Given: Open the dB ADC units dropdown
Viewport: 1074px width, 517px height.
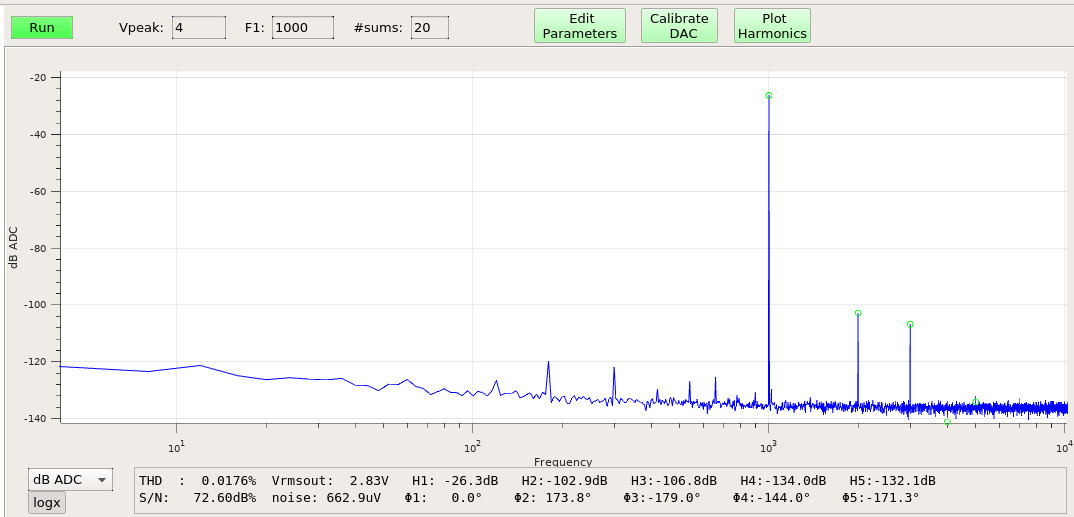Looking at the screenshot, I should pos(70,479).
